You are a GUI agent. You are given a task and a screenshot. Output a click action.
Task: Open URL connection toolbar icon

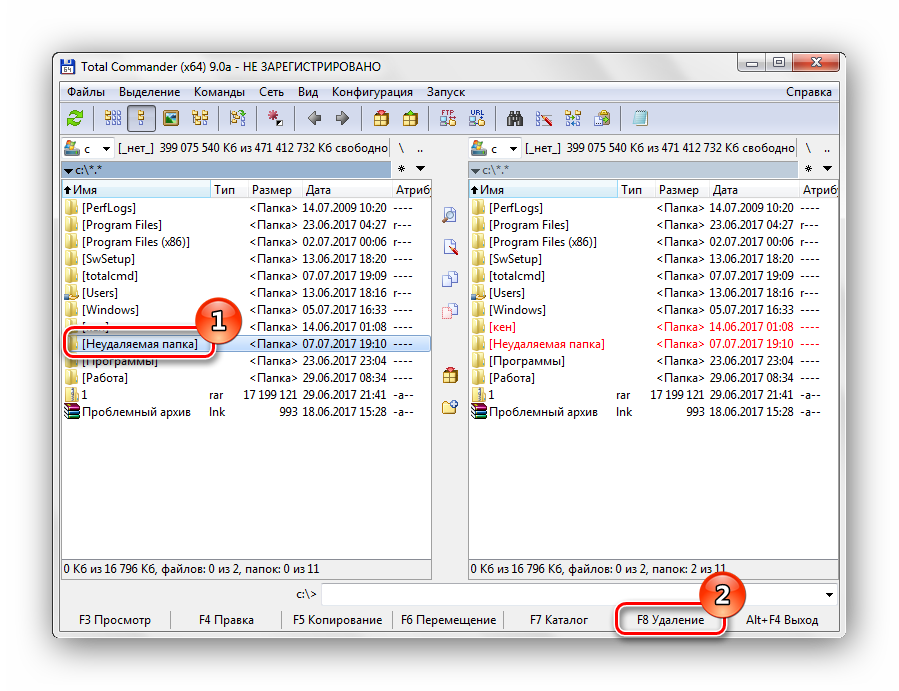click(477, 118)
